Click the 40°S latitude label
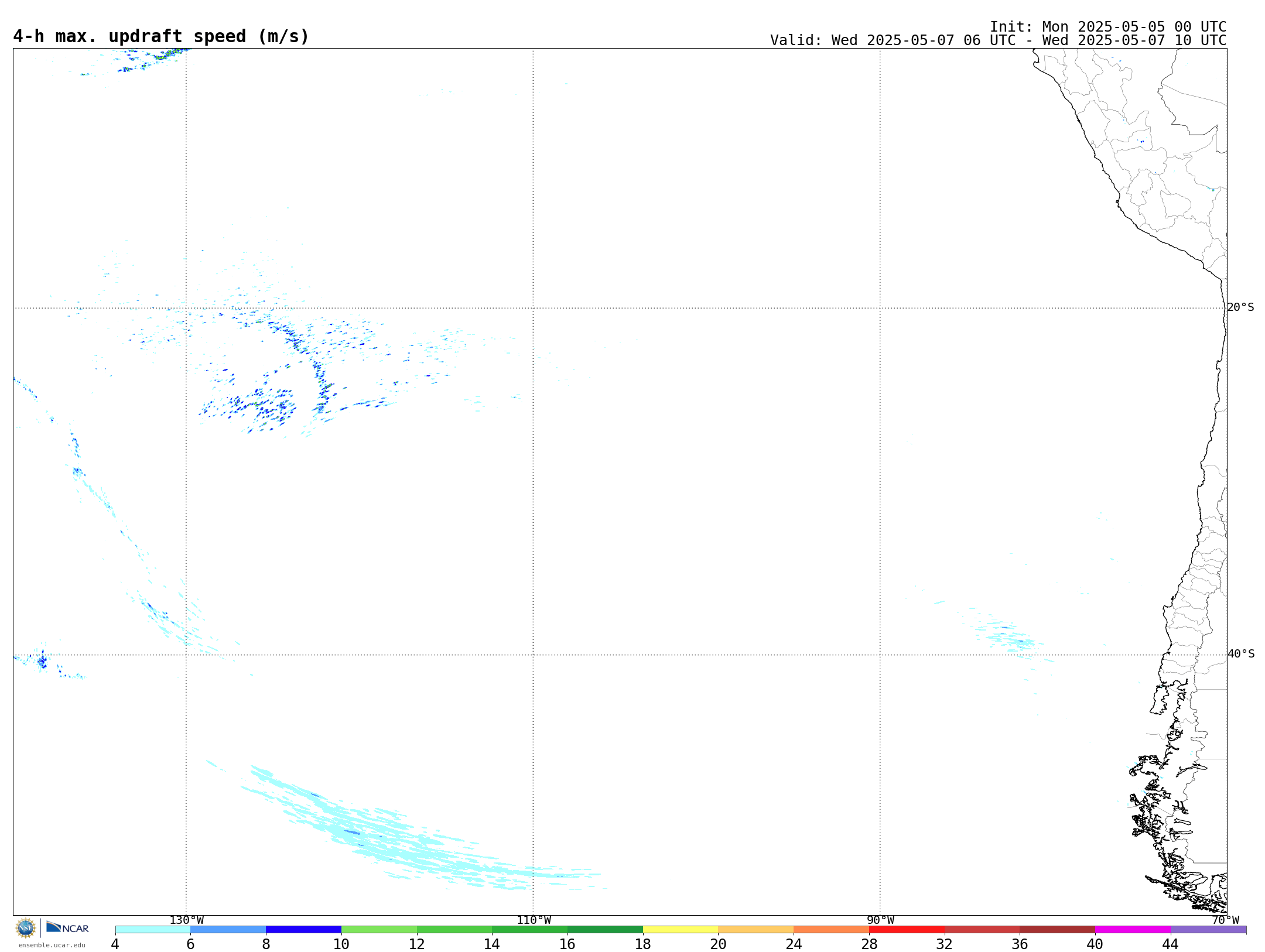This screenshot has height=952, width=1265. [x=1241, y=654]
